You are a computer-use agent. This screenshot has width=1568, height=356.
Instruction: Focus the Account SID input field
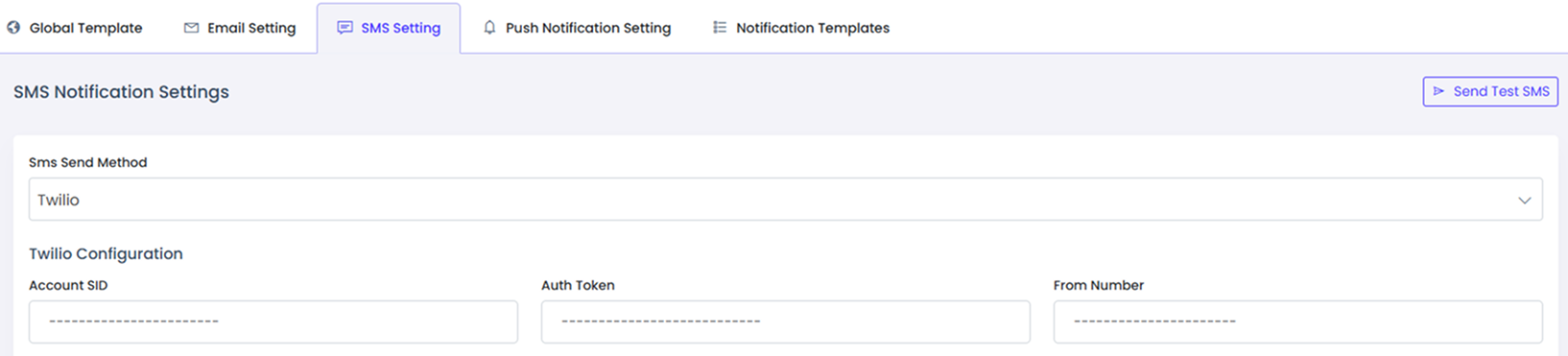(273, 321)
